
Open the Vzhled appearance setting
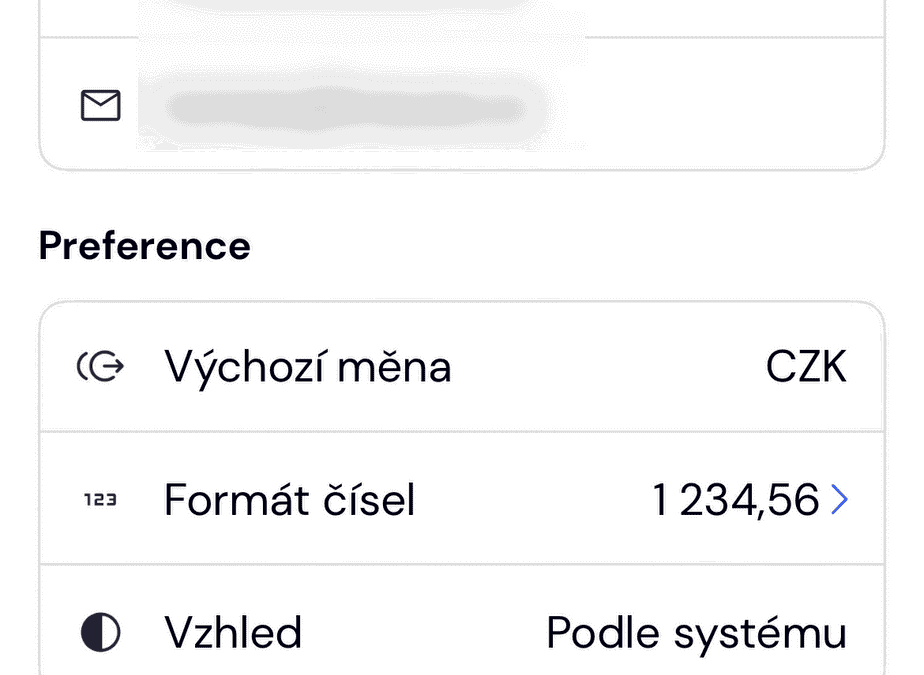232,632
